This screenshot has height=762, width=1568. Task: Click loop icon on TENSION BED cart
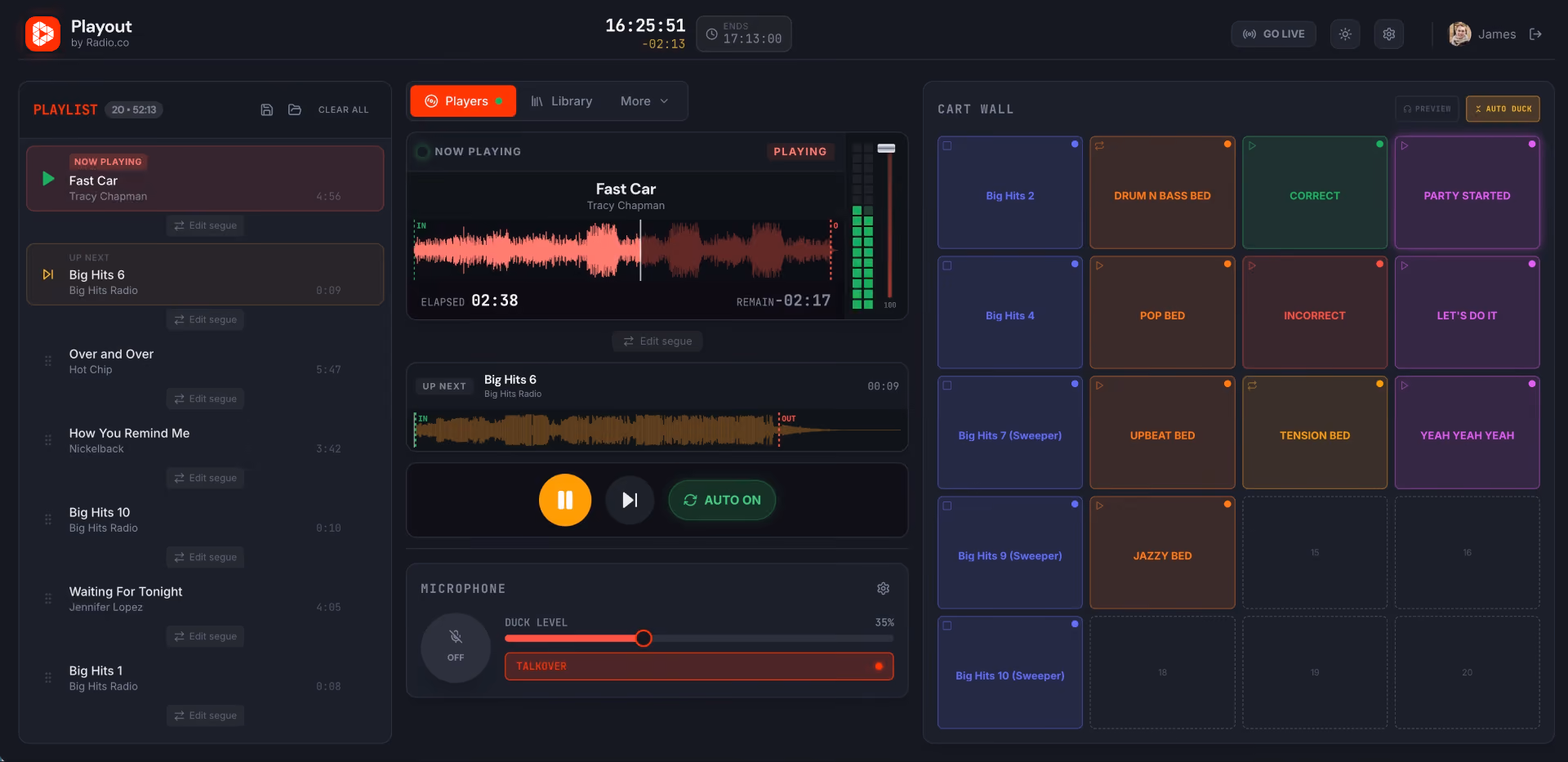pos(1252,385)
